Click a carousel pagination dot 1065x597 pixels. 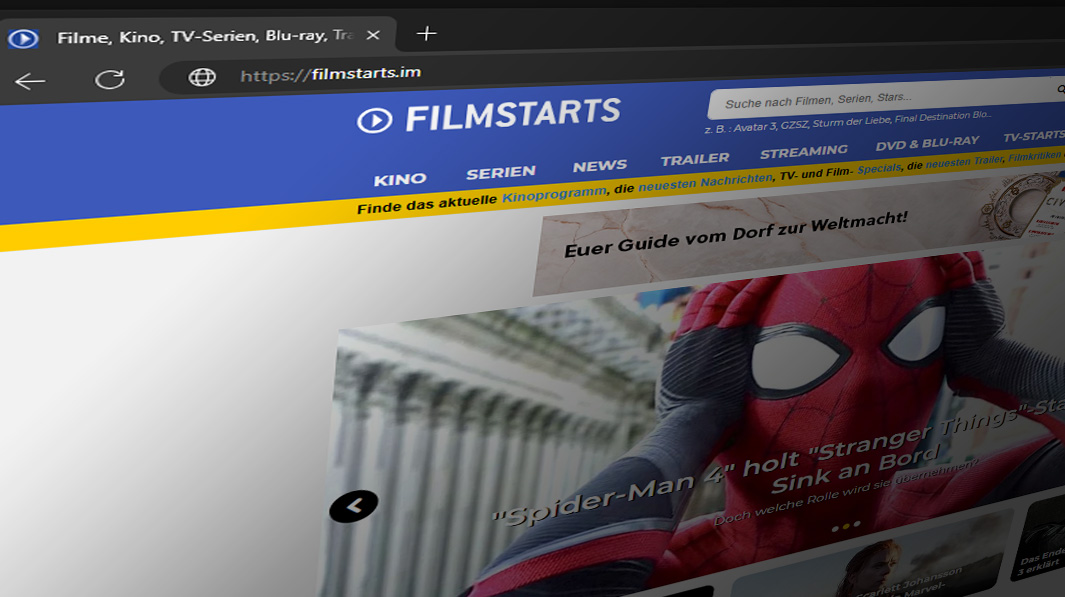point(846,527)
